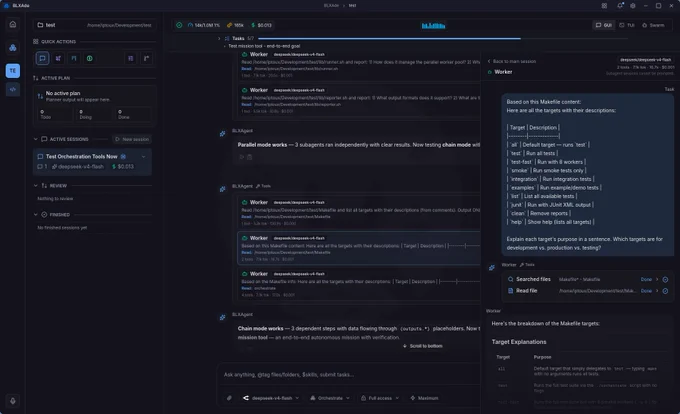Click the Todo count box
Screen dimensions: 680x414
pos(55,114)
